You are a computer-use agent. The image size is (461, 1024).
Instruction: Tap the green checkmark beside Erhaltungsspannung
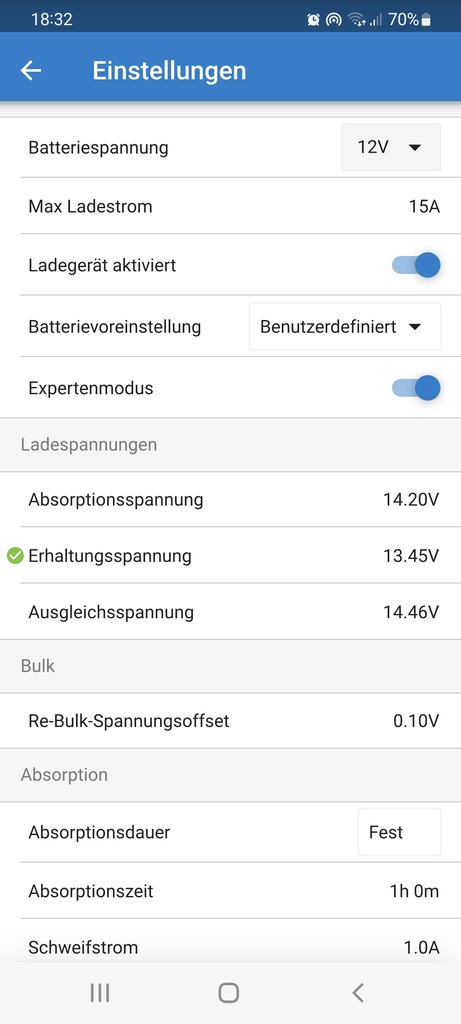pos(15,556)
